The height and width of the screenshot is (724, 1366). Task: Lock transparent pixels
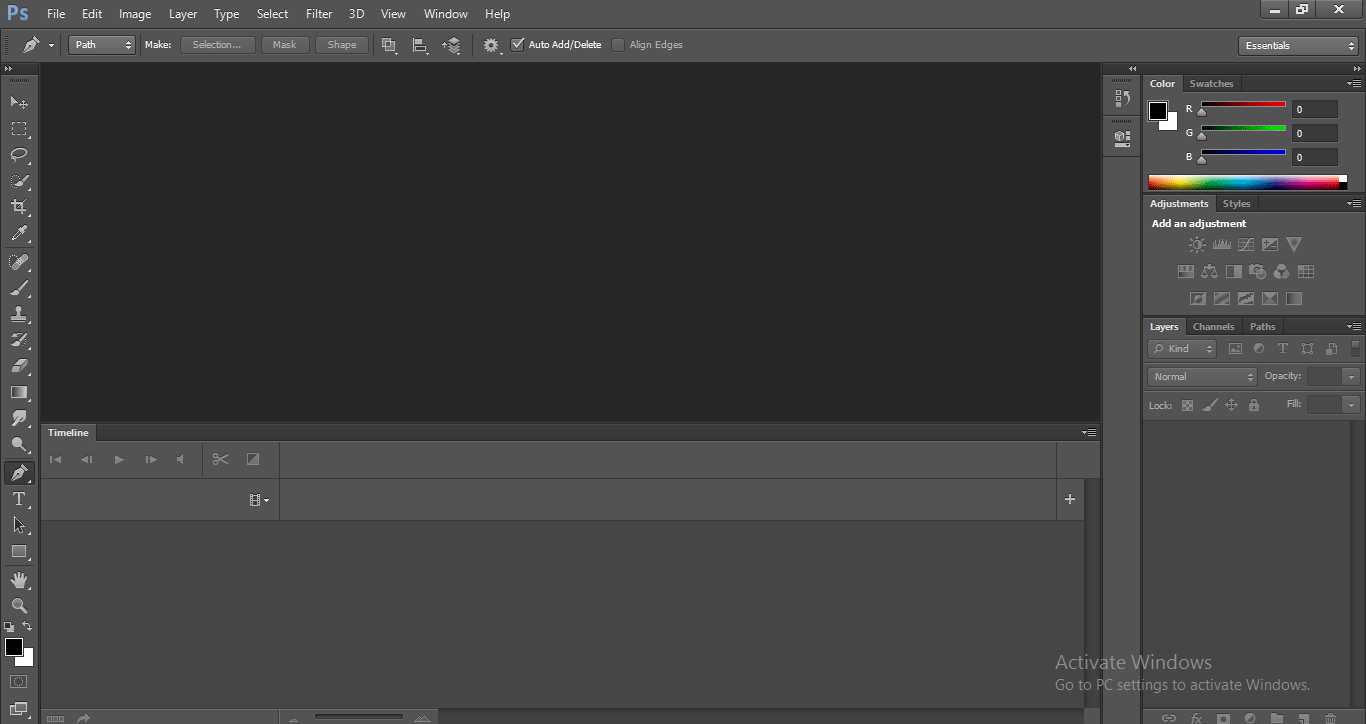coord(1187,405)
